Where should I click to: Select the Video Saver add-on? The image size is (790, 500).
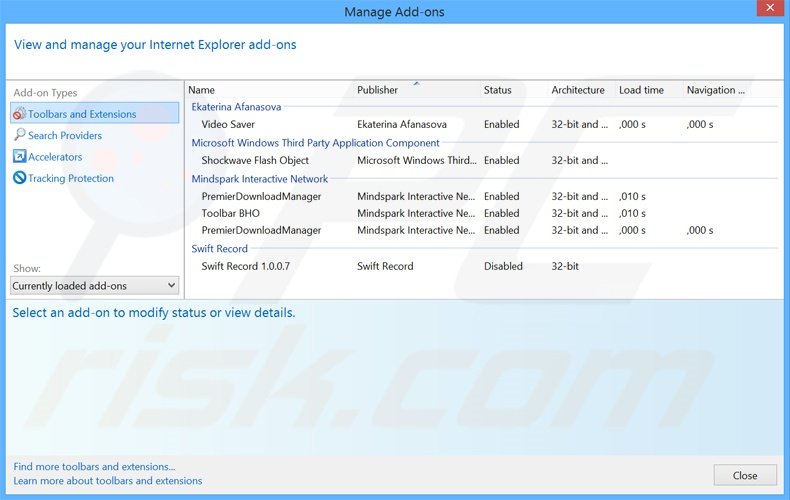228,124
